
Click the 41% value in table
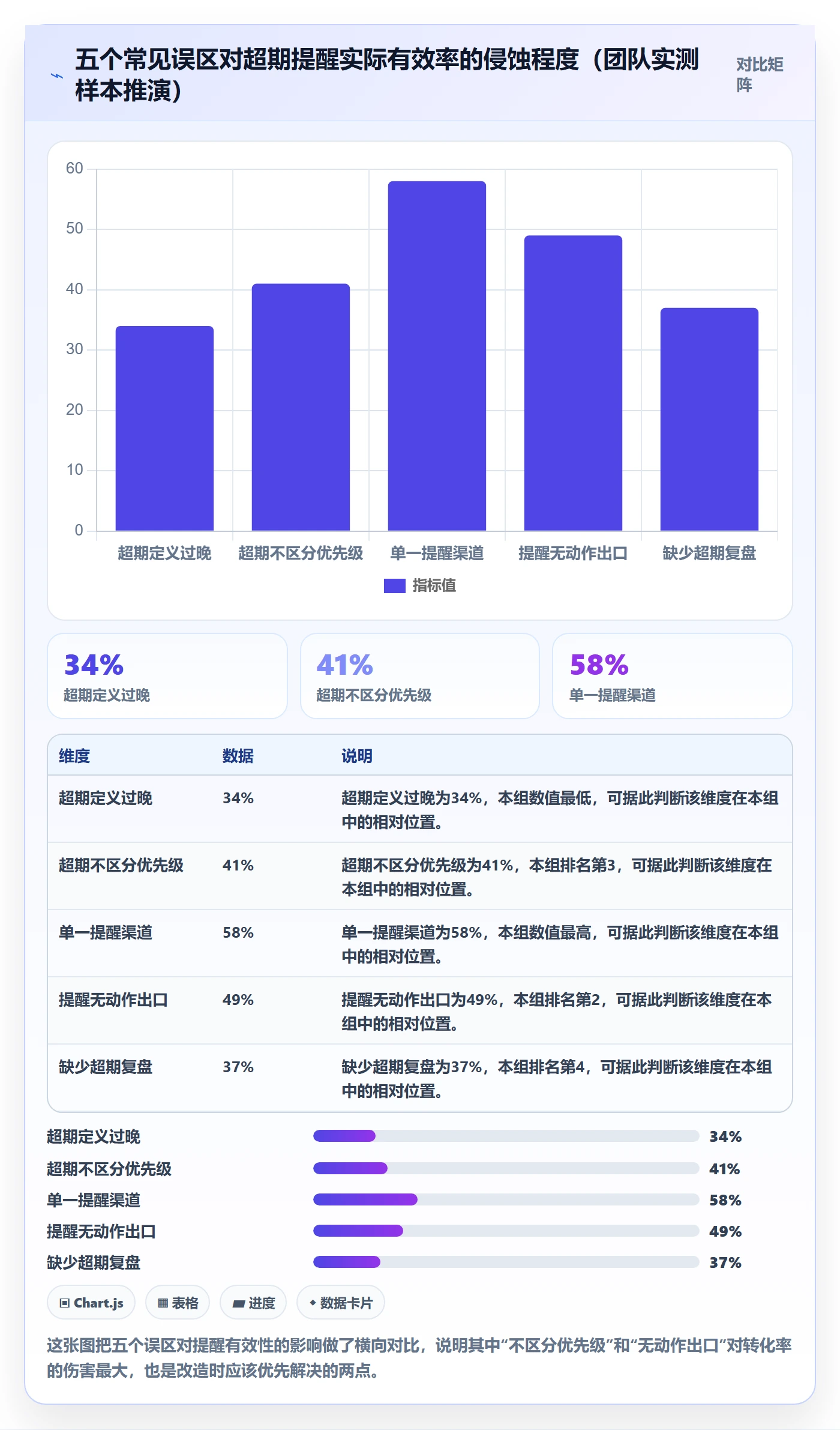[x=238, y=865]
